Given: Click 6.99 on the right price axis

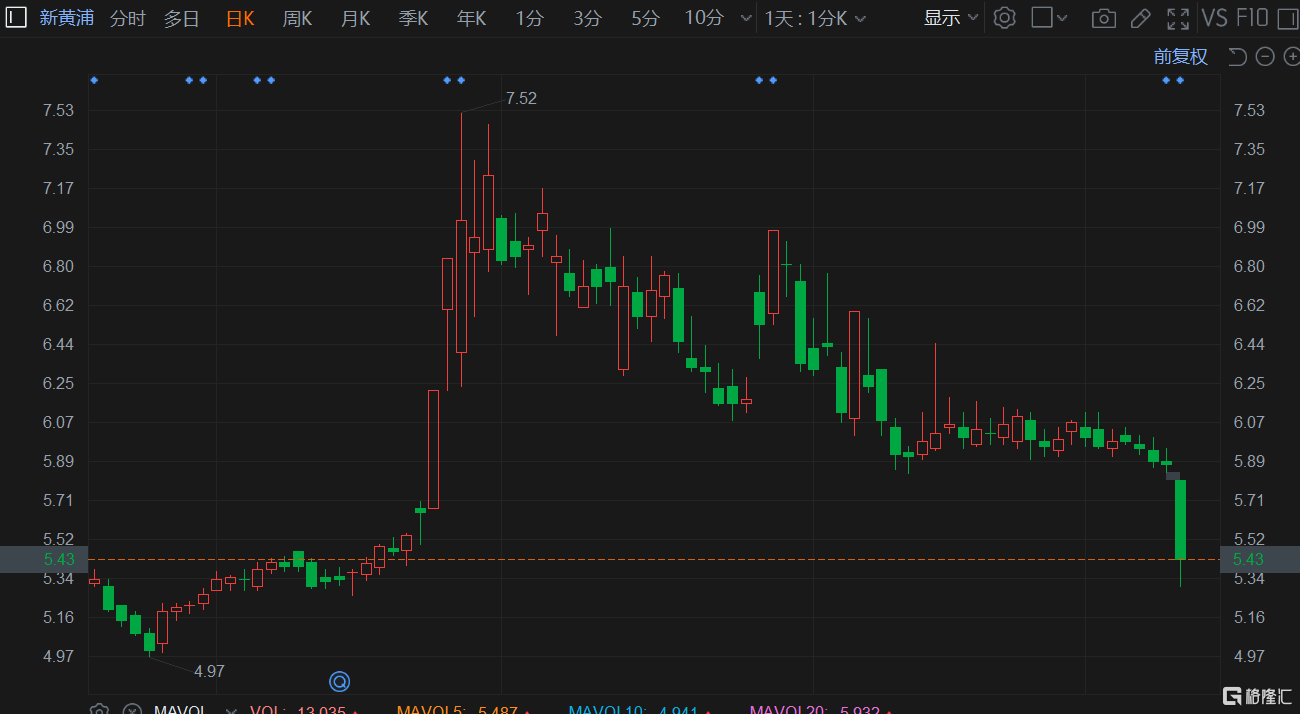Looking at the screenshot, I should coord(1250,227).
